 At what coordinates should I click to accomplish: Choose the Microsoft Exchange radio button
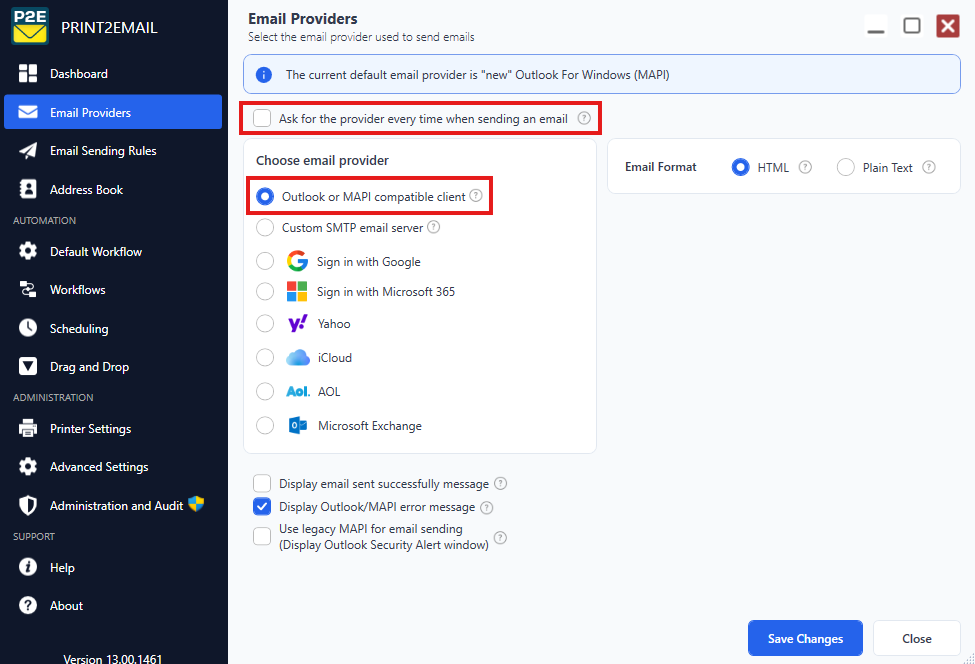[x=265, y=425]
